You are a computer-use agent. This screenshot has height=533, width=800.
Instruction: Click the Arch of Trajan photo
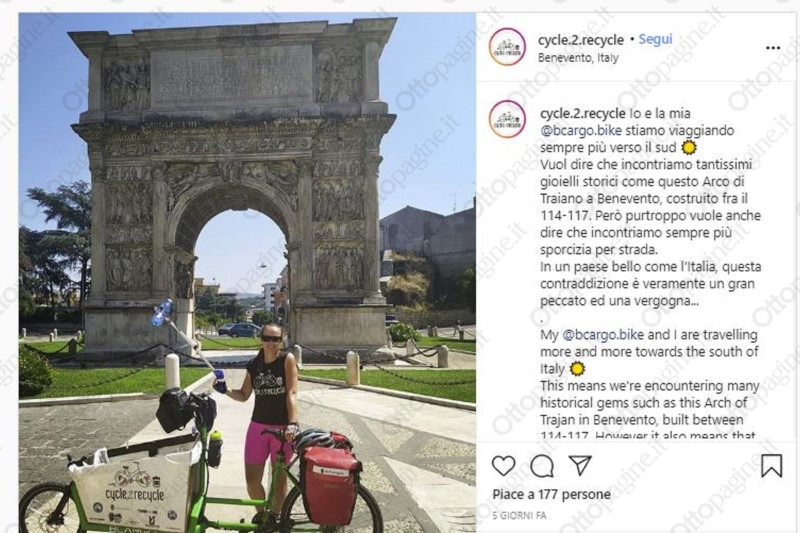point(247,273)
